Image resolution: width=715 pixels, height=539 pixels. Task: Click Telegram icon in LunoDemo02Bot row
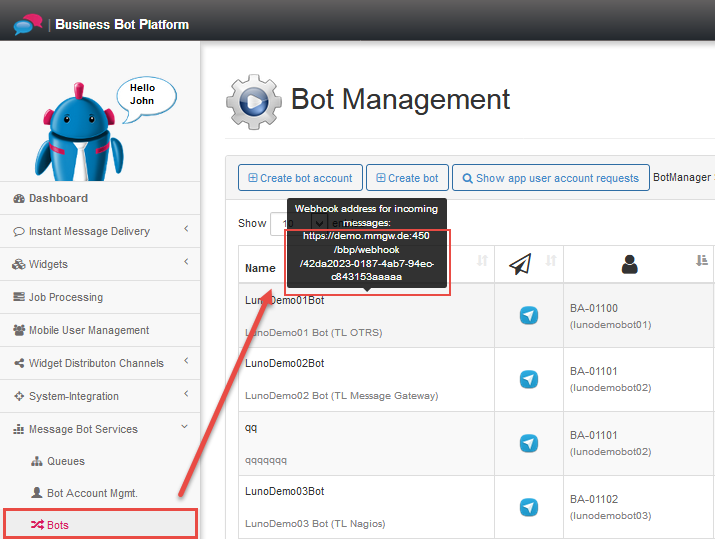529,379
